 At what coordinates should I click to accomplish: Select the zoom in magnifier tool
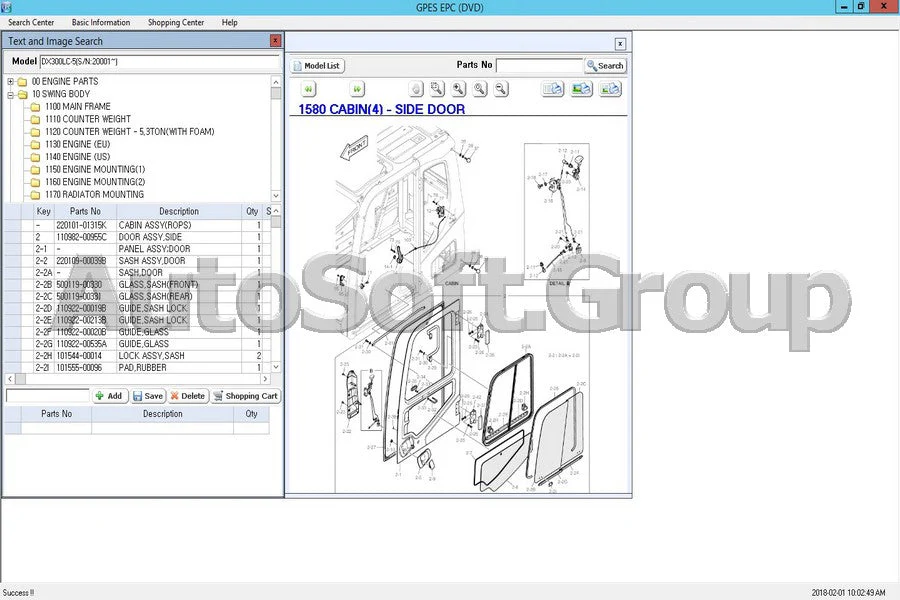point(458,89)
